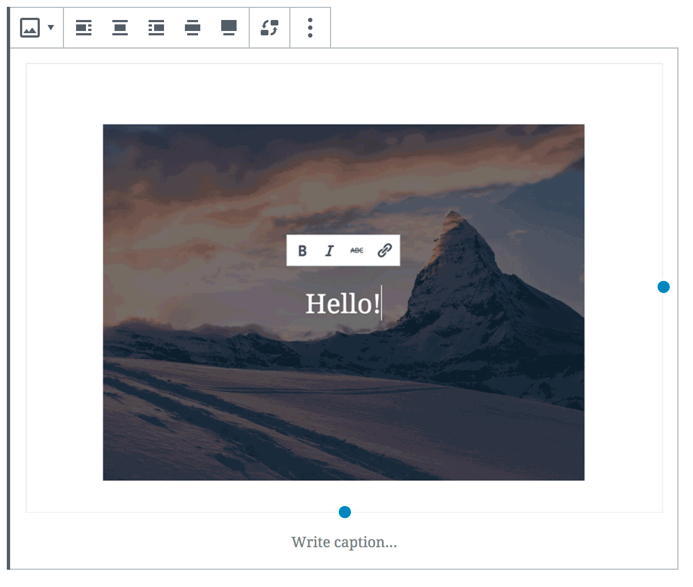Viewport: 693px width, 587px height.
Task: Grab the right-side resize handle
Action: click(663, 287)
